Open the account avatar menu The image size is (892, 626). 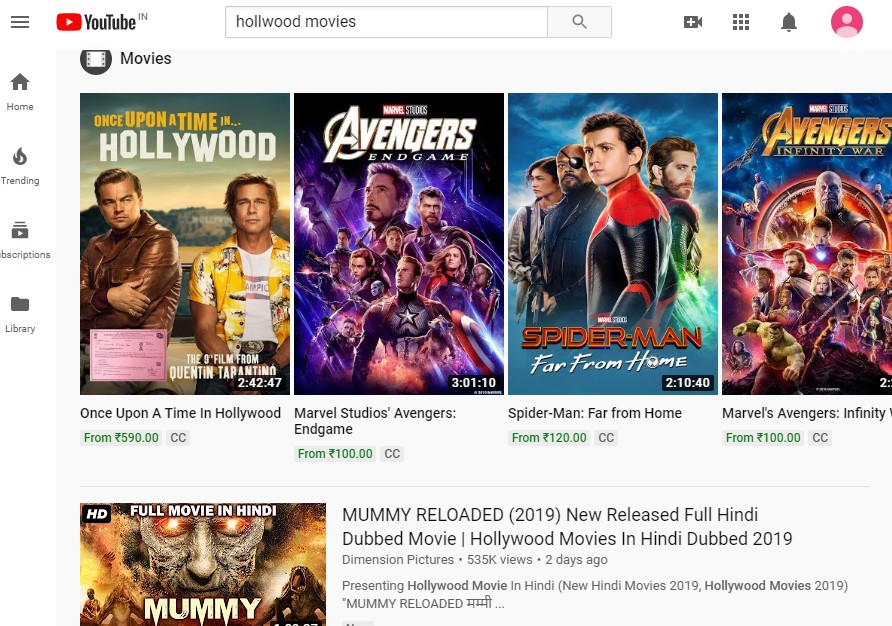click(846, 22)
